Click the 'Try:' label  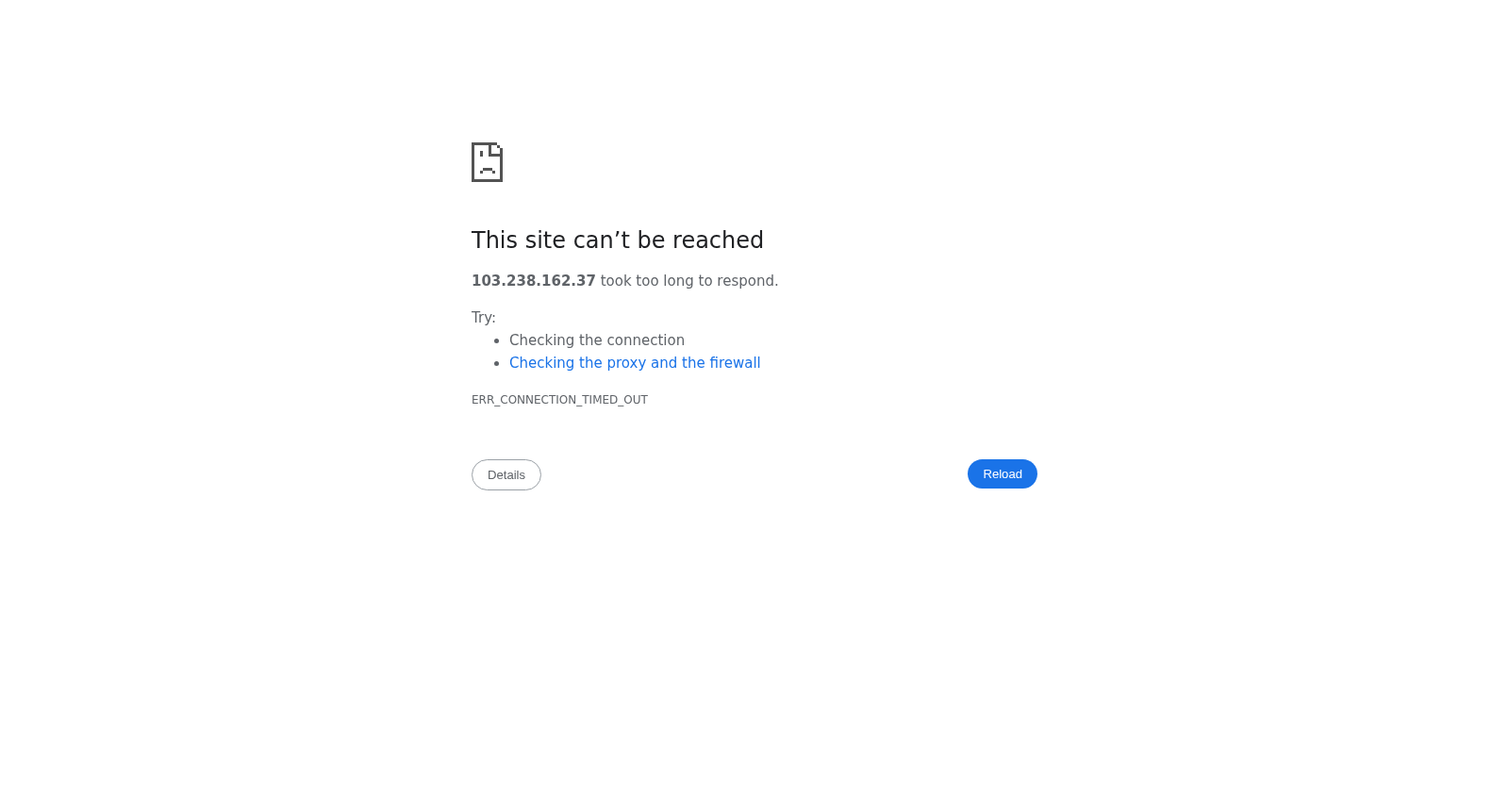pyautogui.click(x=484, y=318)
